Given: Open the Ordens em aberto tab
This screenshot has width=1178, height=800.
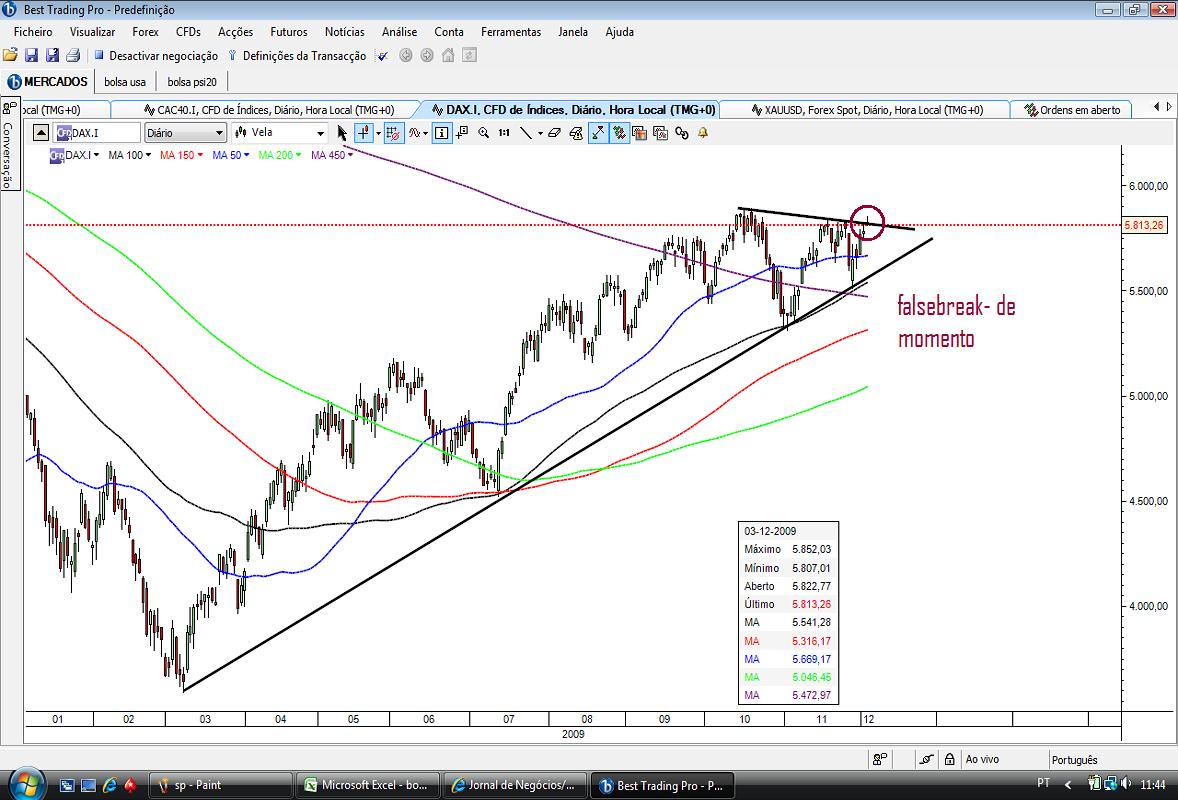Looking at the screenshot, I should 1073,110.
